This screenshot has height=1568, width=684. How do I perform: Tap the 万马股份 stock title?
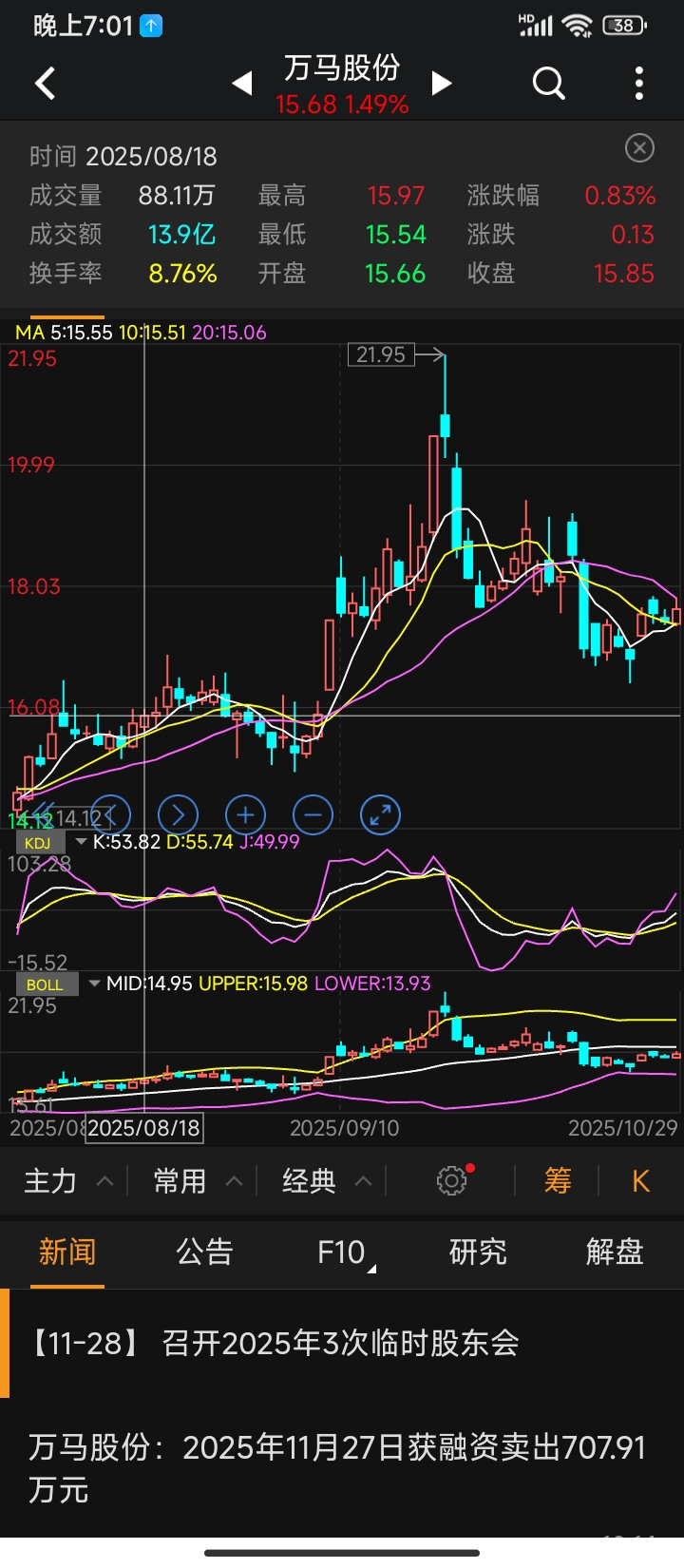(x=342, y=67)
